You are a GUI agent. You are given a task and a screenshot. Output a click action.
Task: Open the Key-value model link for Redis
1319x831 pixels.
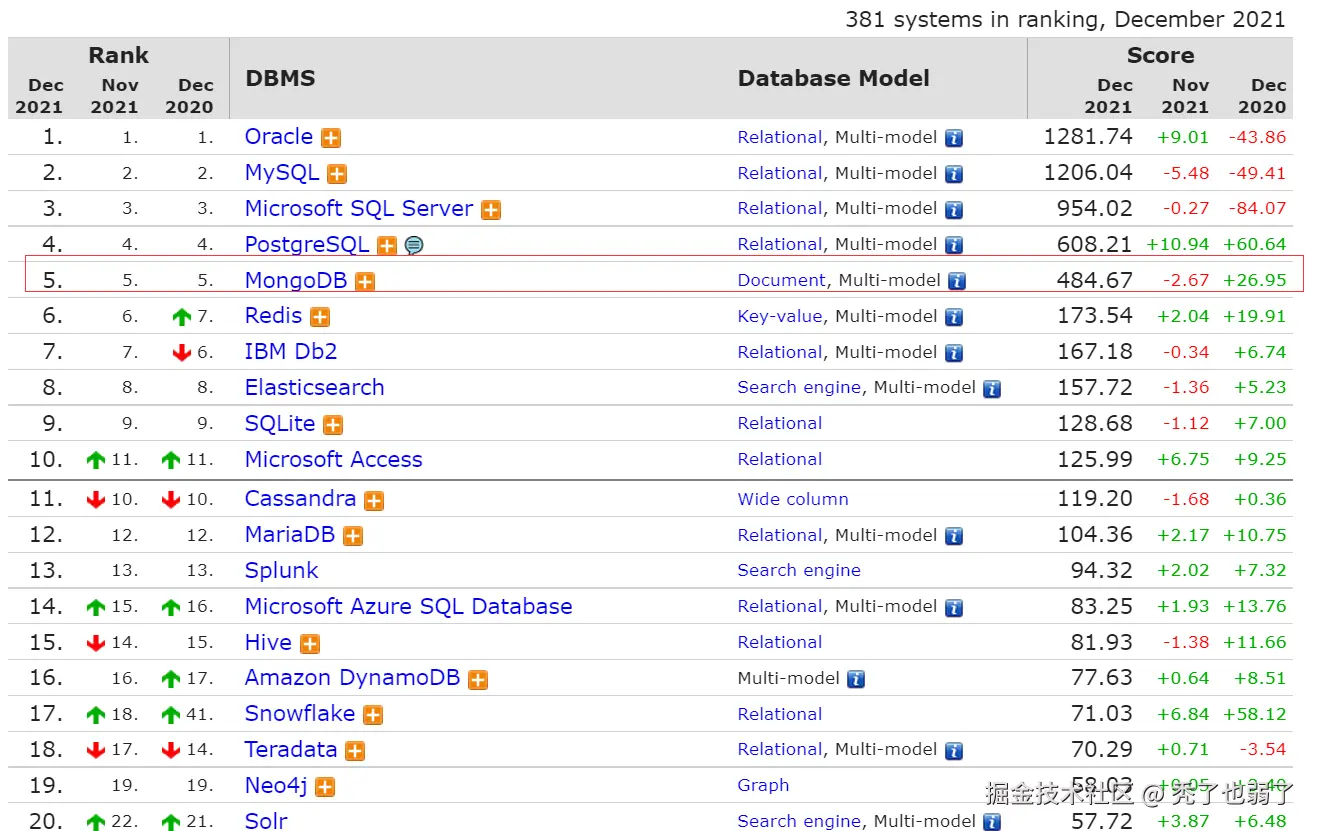tap(780, 316)
